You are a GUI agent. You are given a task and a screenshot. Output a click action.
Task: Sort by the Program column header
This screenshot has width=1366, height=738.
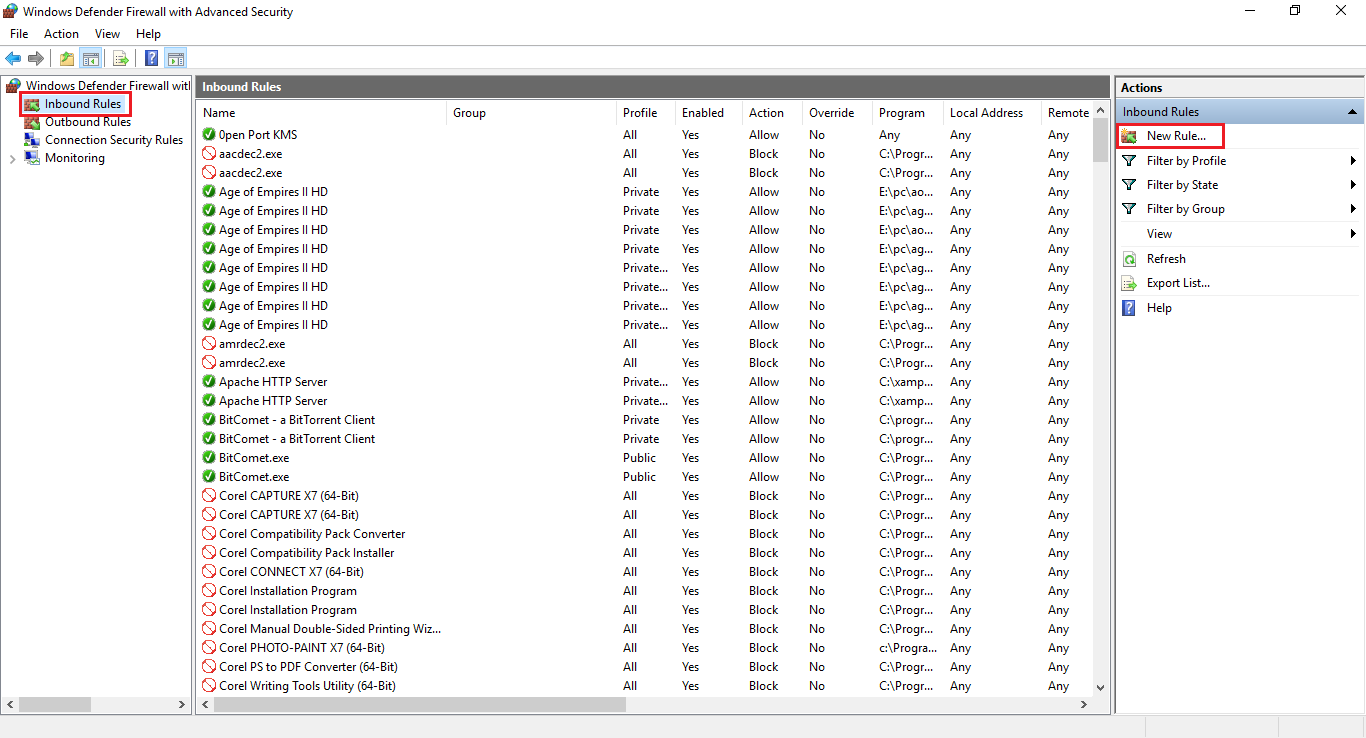[908, 113]
